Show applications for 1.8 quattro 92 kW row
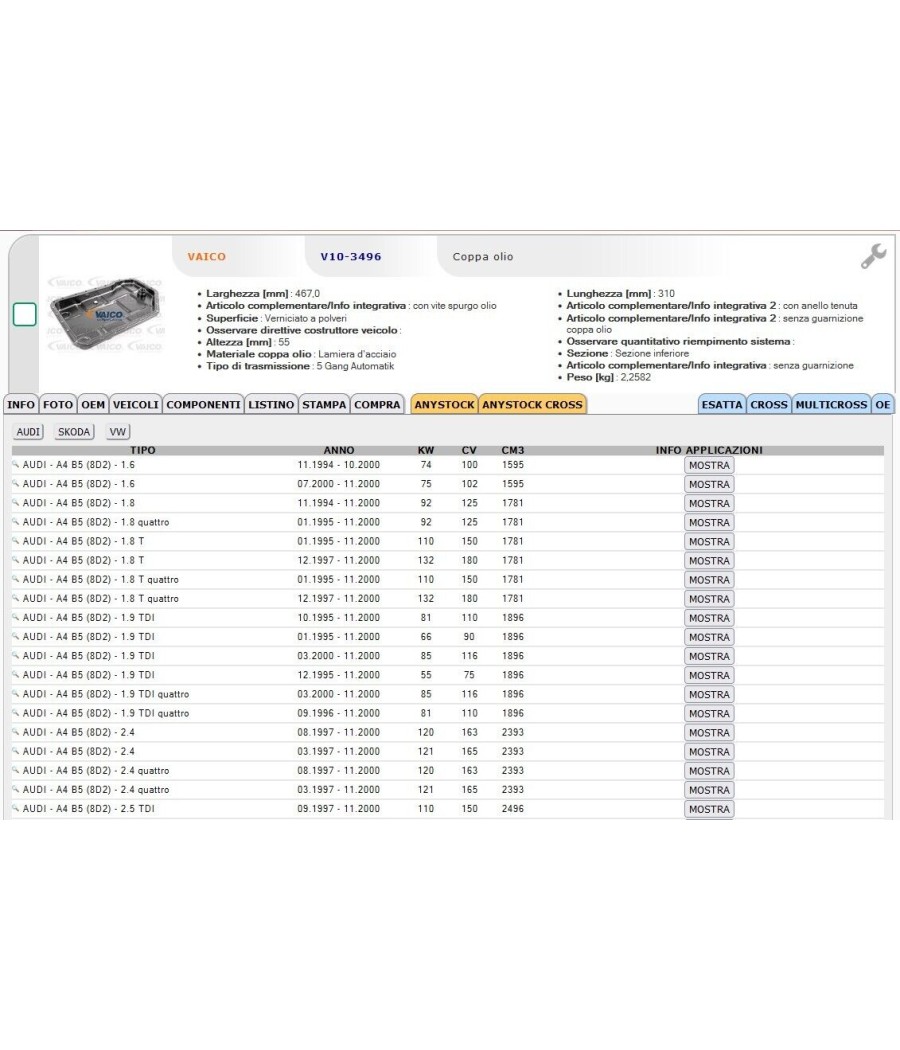Image resolution: width=900 pixels, height=1050 pixels. tap(709, 522)
